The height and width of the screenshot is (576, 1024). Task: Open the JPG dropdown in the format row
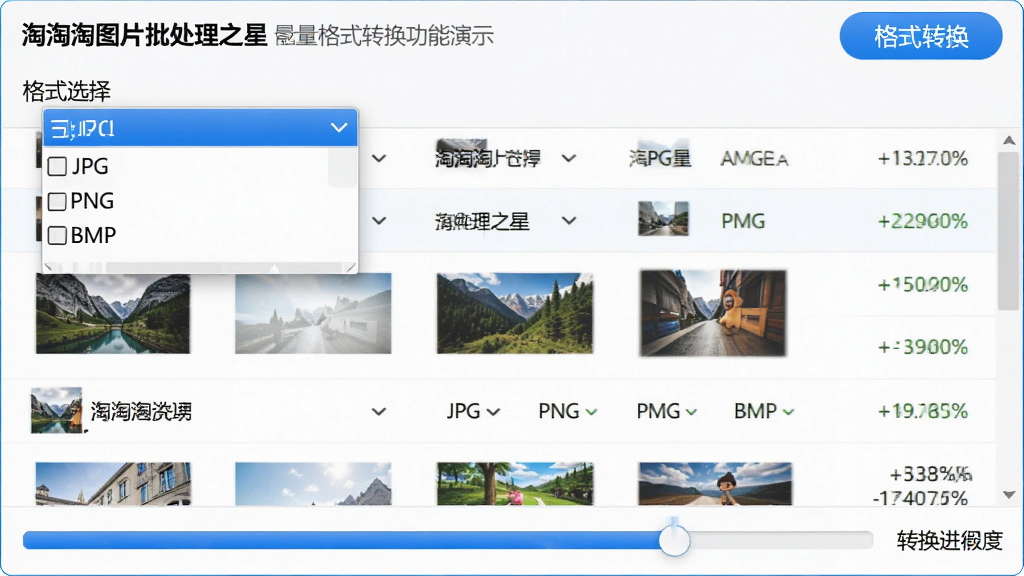tap(473, 411)
